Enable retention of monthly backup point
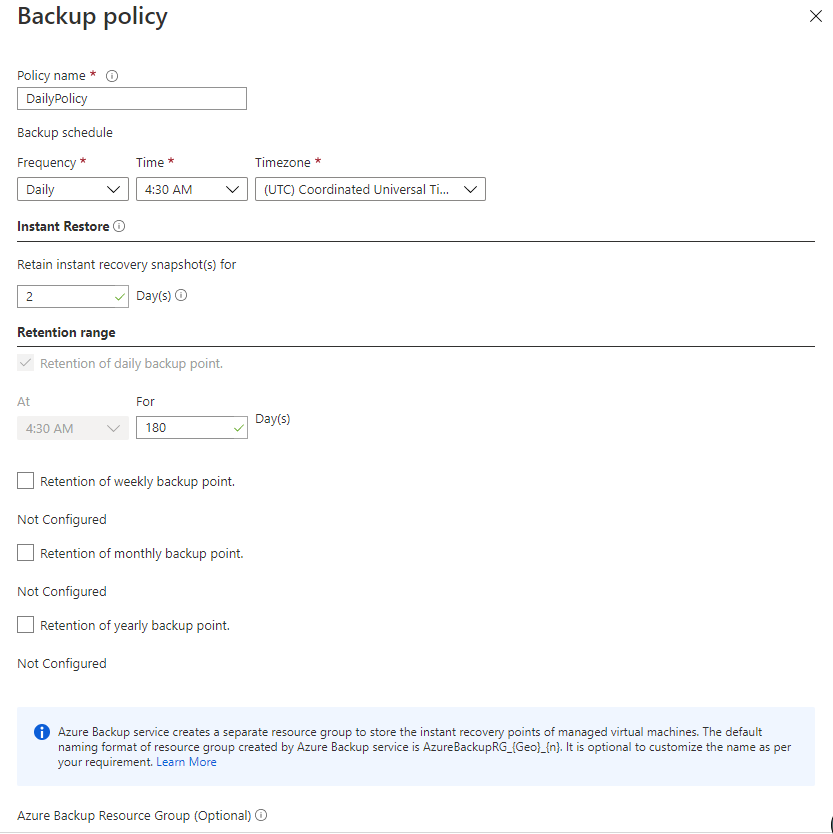 26,553
